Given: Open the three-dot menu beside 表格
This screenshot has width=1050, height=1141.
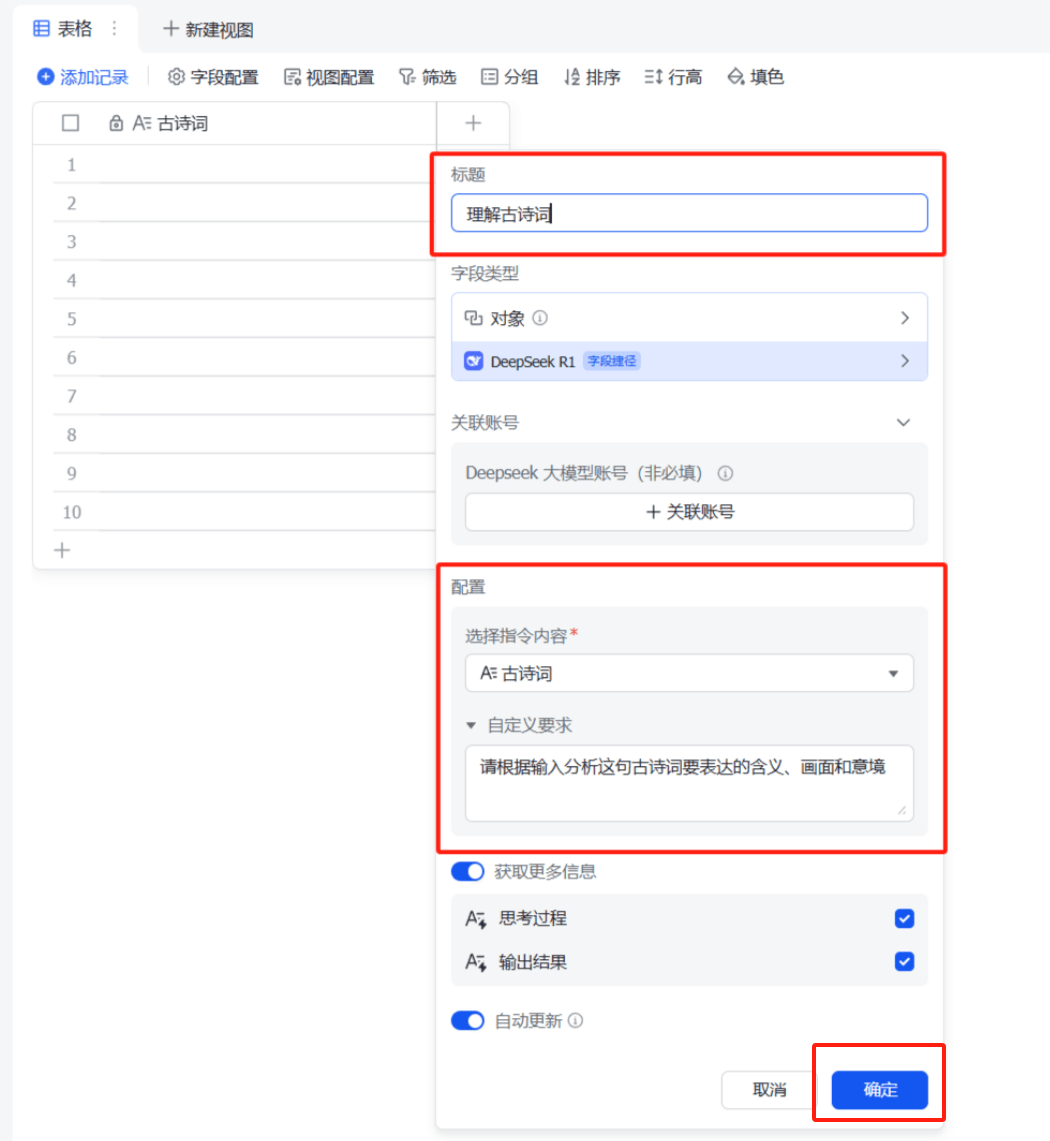Looking at the screenshot, I should point(114,28).
